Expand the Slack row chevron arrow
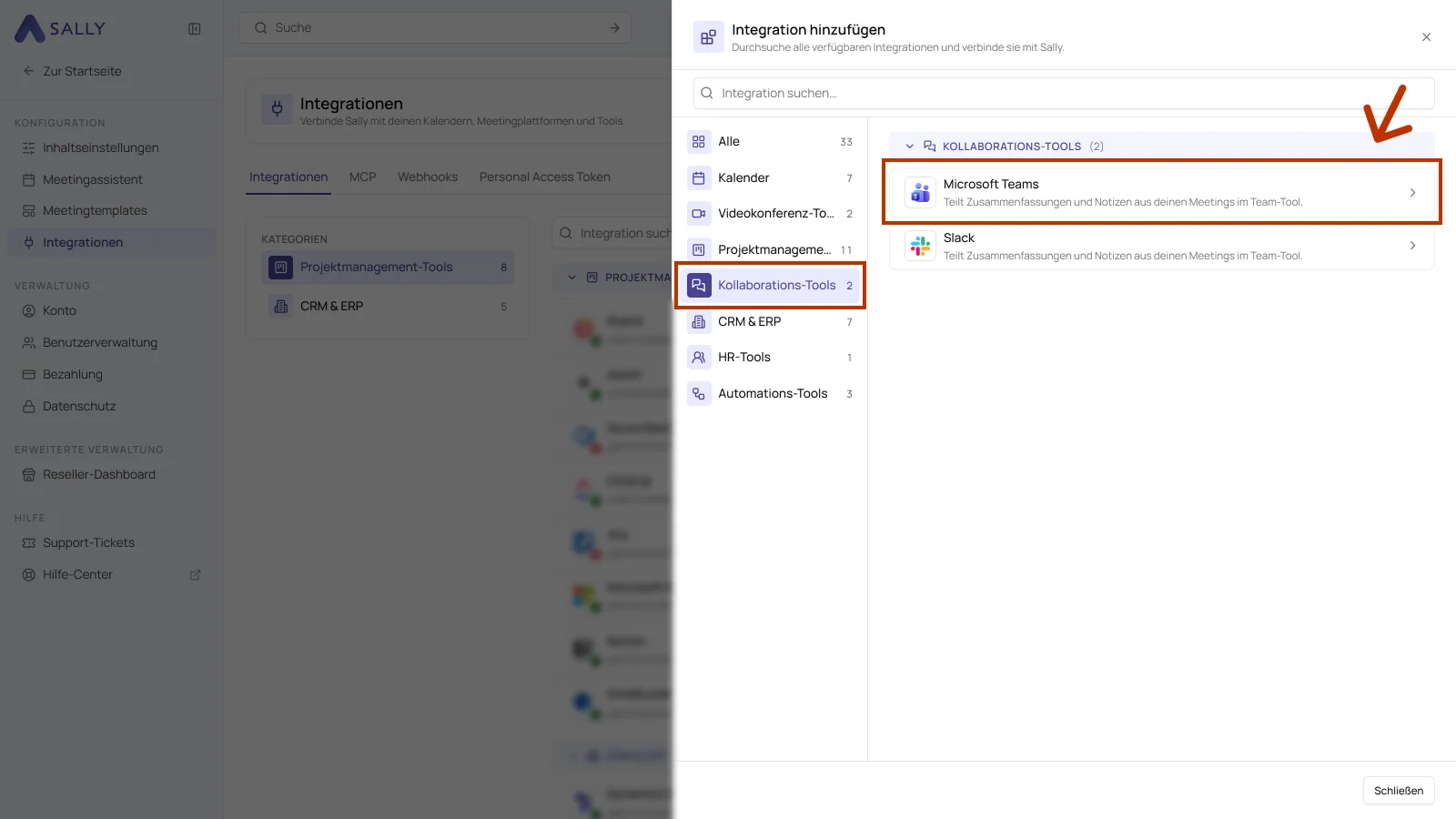 coord(1412,246)
